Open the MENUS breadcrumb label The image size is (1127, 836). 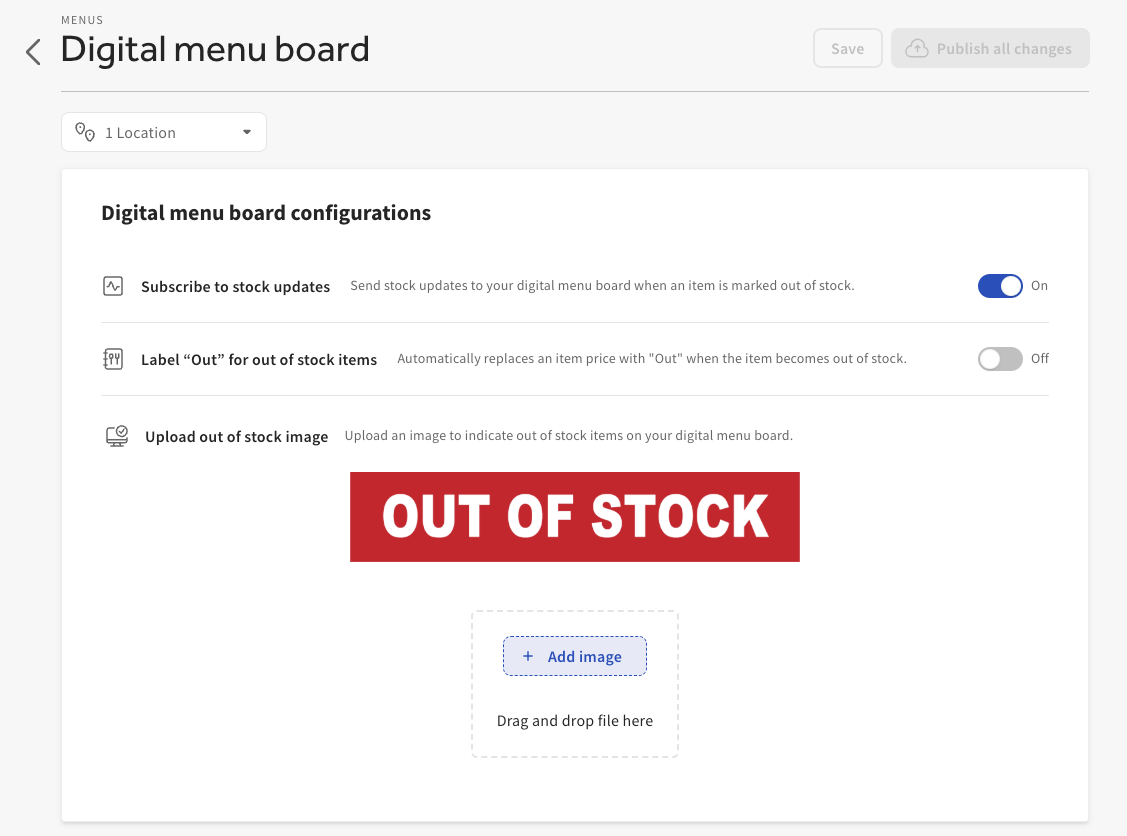click(82, 19)
